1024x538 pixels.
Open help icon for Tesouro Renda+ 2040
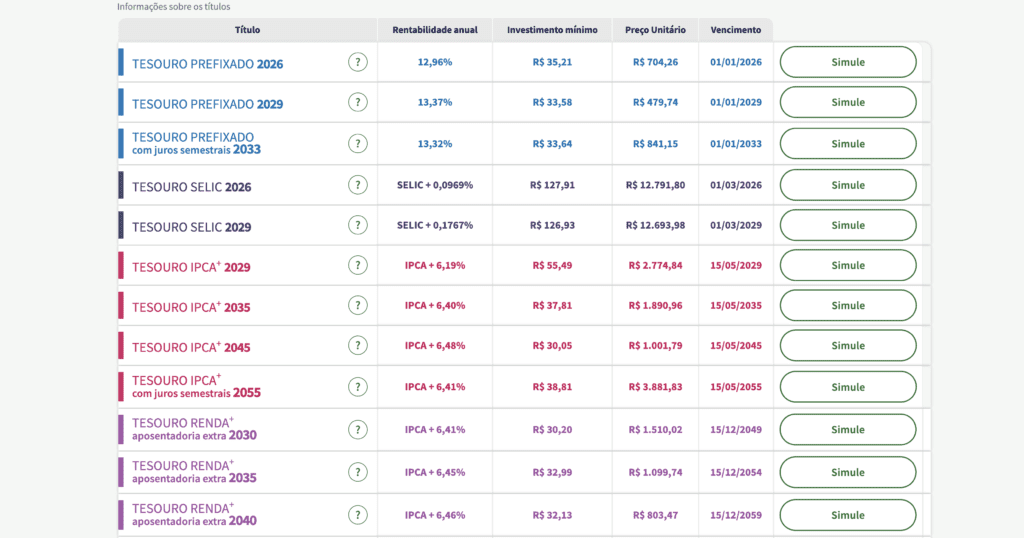pyautogui.click(x=357, y=515)
